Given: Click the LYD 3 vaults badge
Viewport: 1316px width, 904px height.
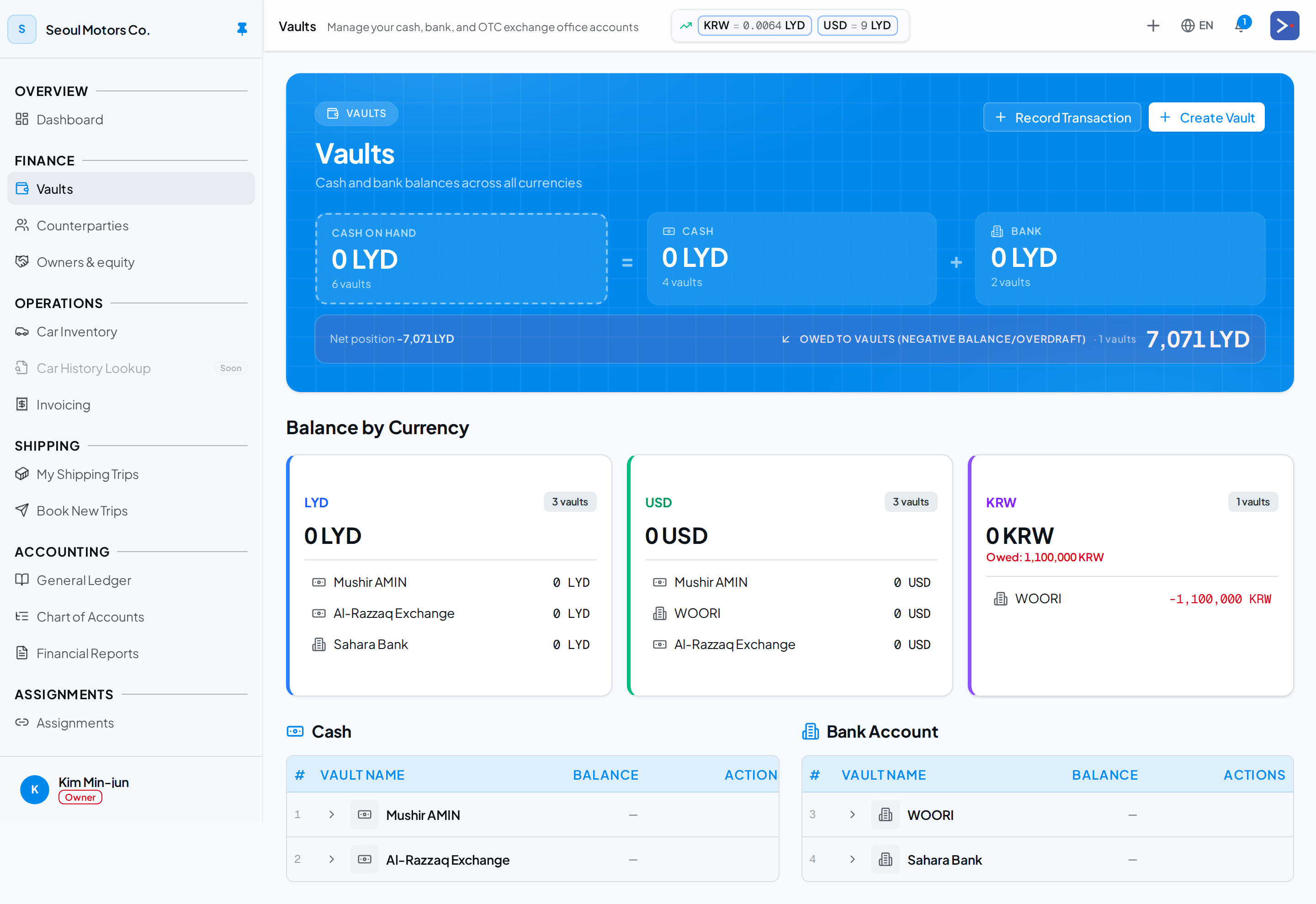Looking at the screenshot, I should coord(570,502).
